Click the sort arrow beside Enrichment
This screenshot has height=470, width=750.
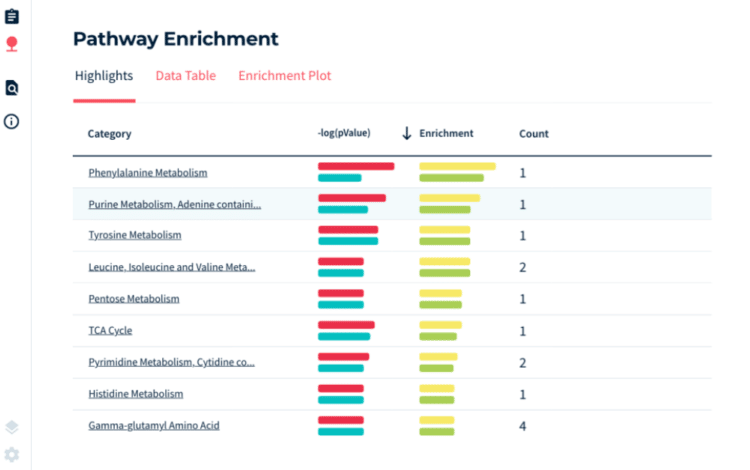pos(407,134)
